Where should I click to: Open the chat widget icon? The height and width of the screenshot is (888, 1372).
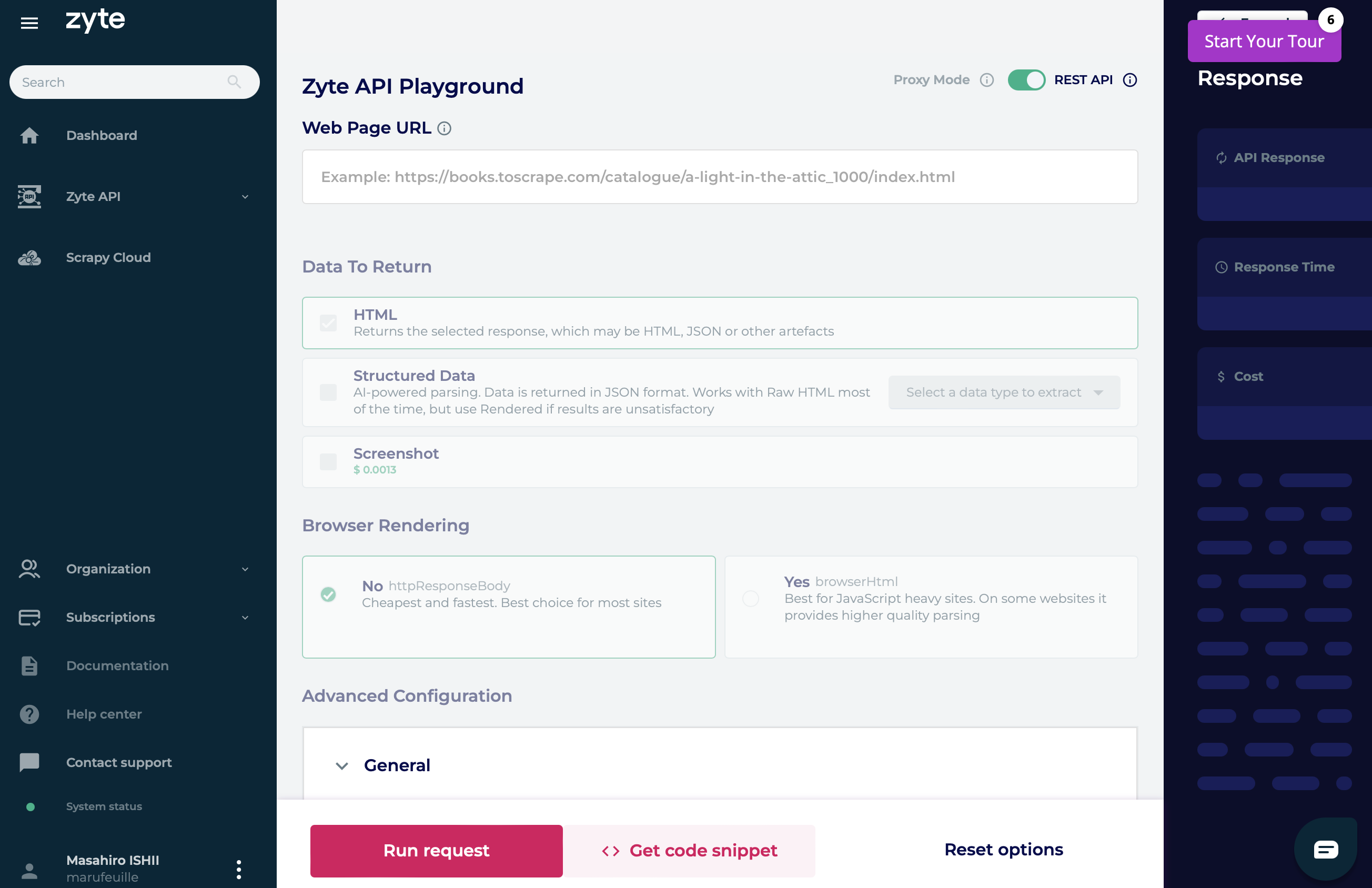pos(1326,850)
